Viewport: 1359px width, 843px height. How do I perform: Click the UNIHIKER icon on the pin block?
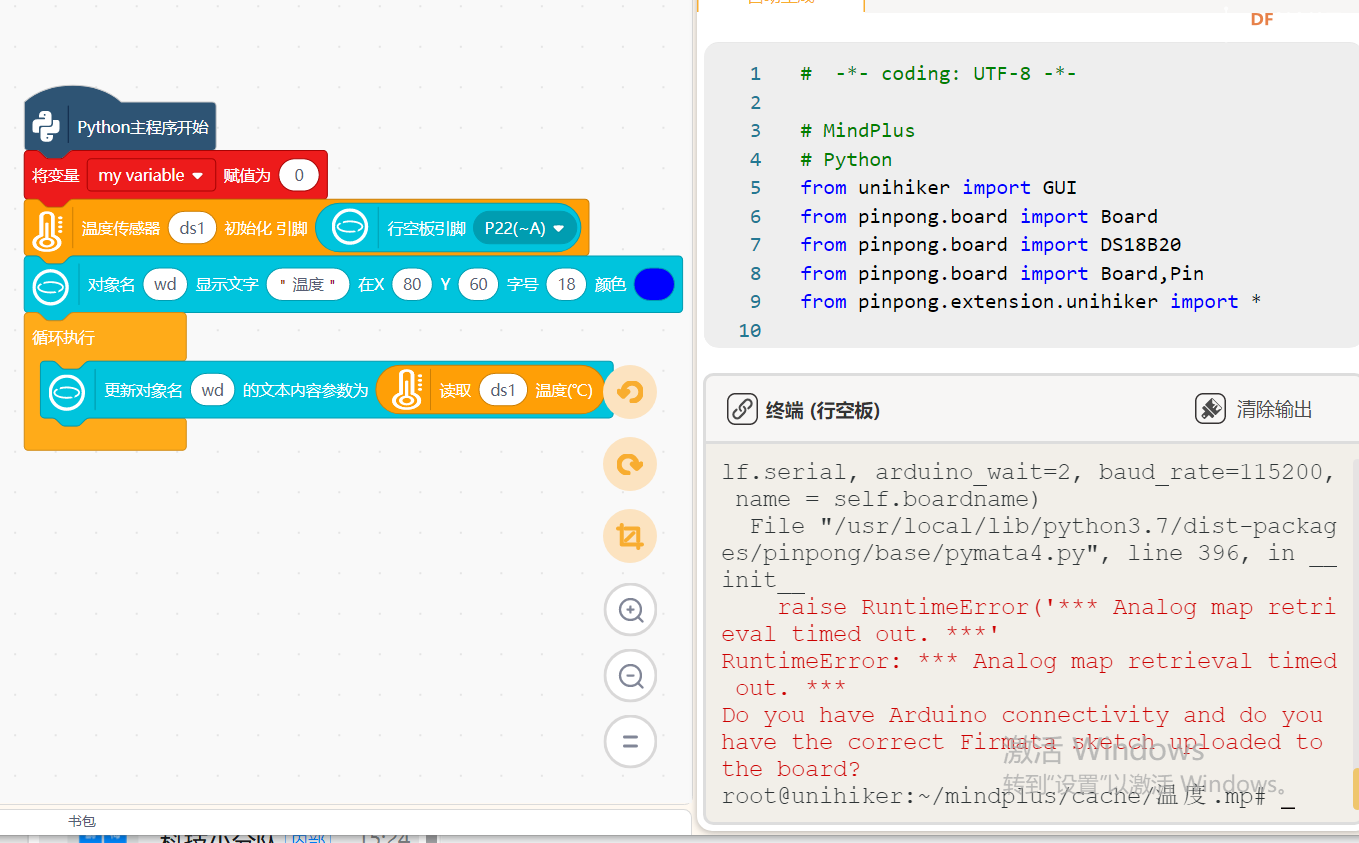(350, 228)
